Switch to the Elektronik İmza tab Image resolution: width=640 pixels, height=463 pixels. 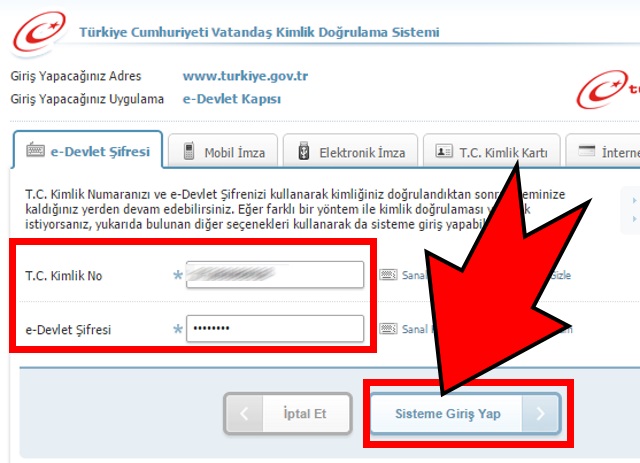click(351, 151)
